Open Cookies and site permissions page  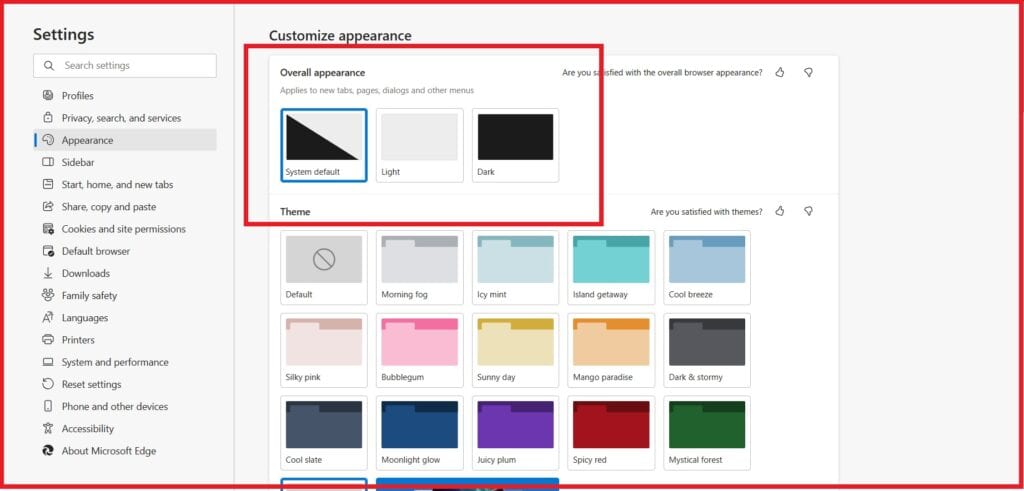(123, 229)
